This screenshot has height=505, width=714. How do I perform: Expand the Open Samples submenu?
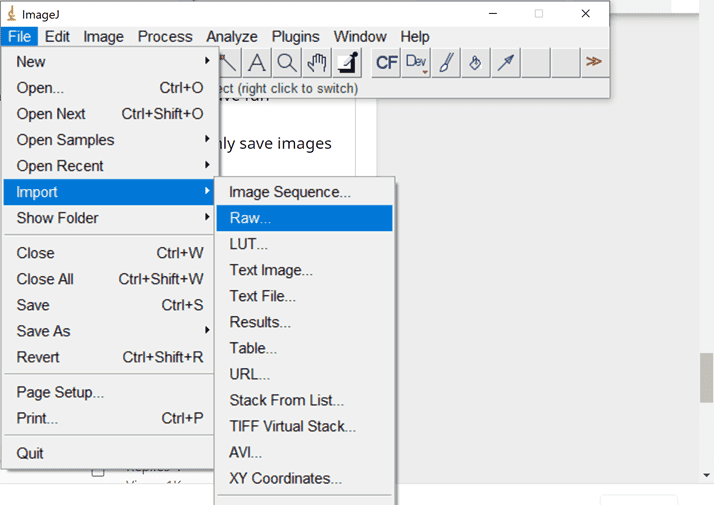(109, 140)
